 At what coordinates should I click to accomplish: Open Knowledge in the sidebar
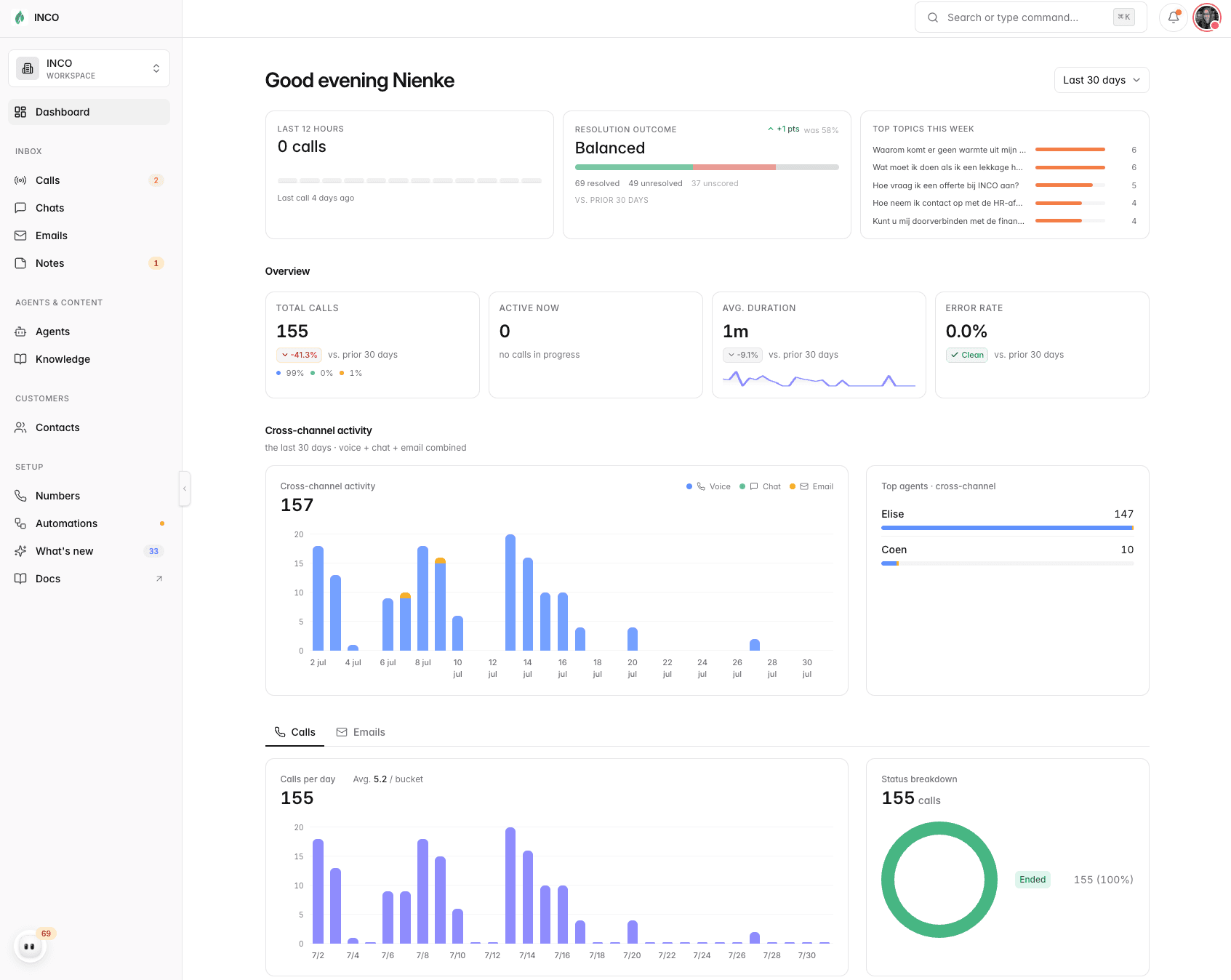89,359
